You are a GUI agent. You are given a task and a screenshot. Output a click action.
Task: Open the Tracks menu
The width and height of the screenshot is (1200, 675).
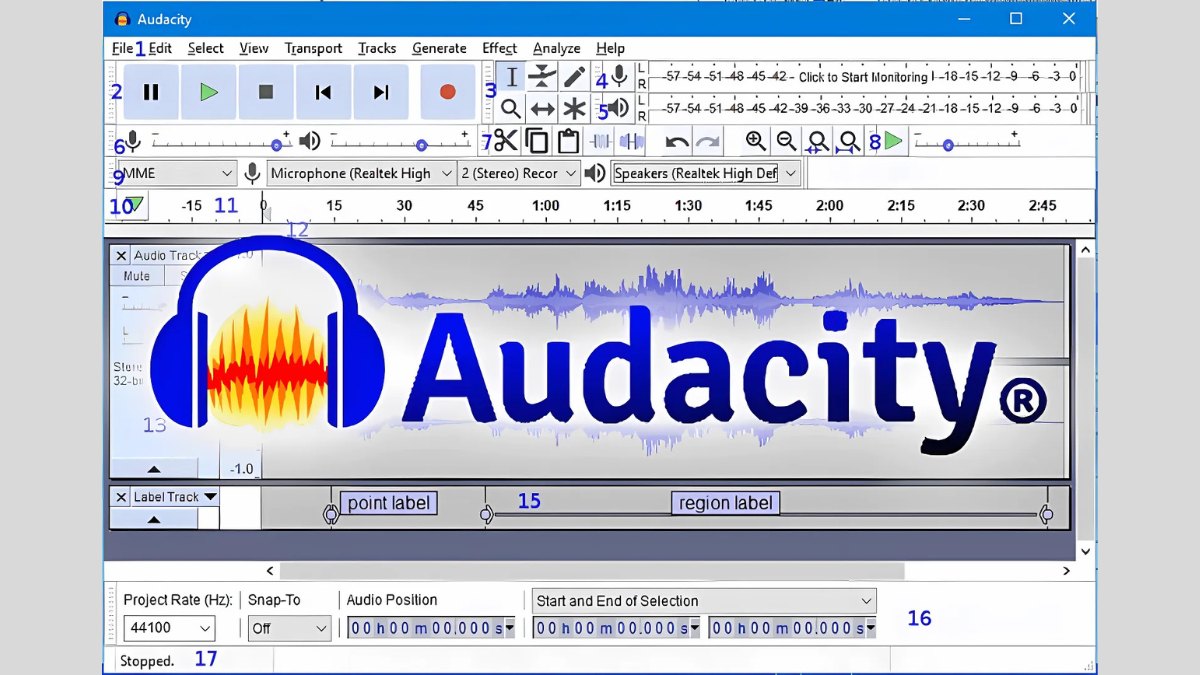pos(377,48)
